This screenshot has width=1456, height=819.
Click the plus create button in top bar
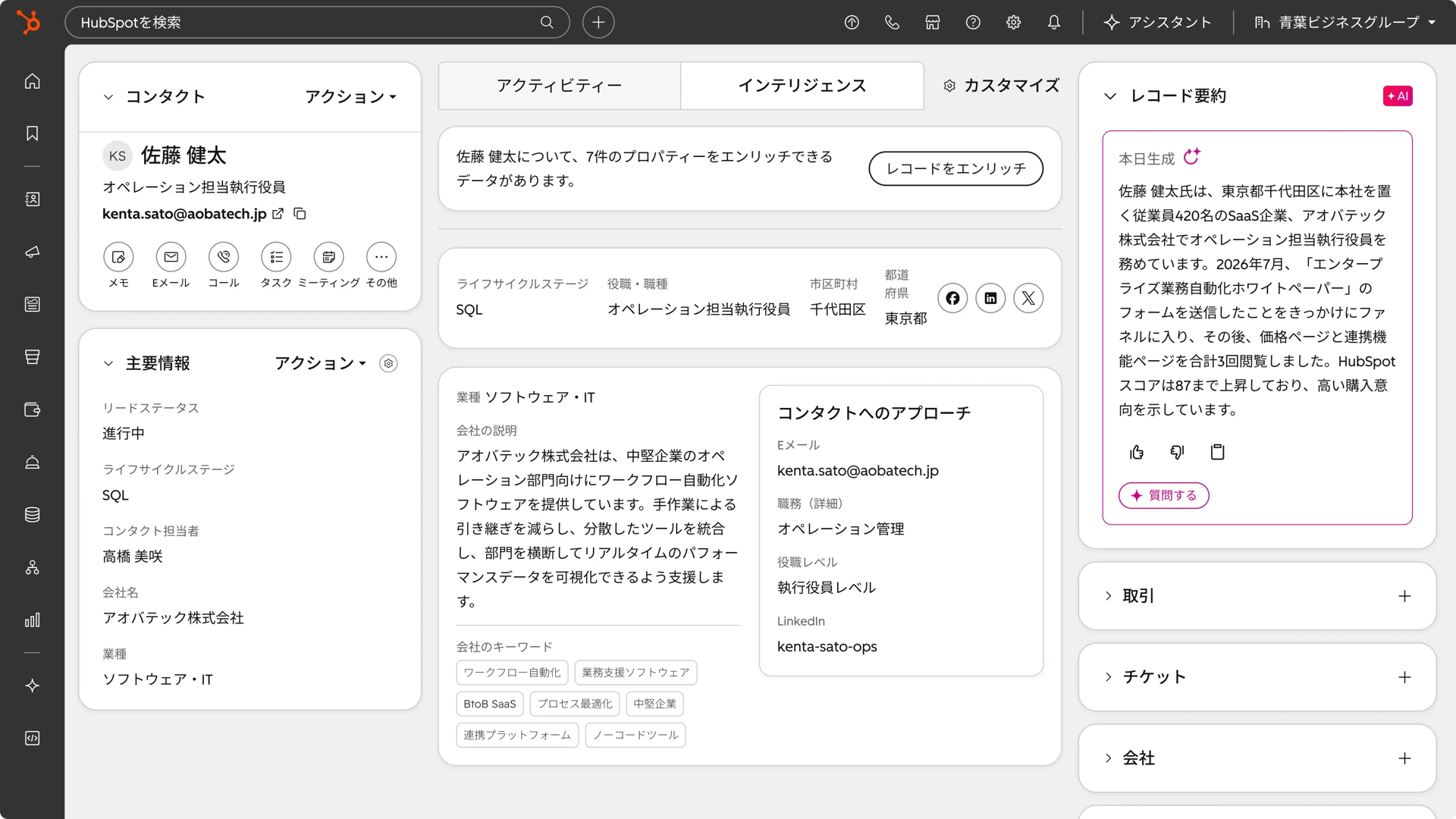coord(598,22)
